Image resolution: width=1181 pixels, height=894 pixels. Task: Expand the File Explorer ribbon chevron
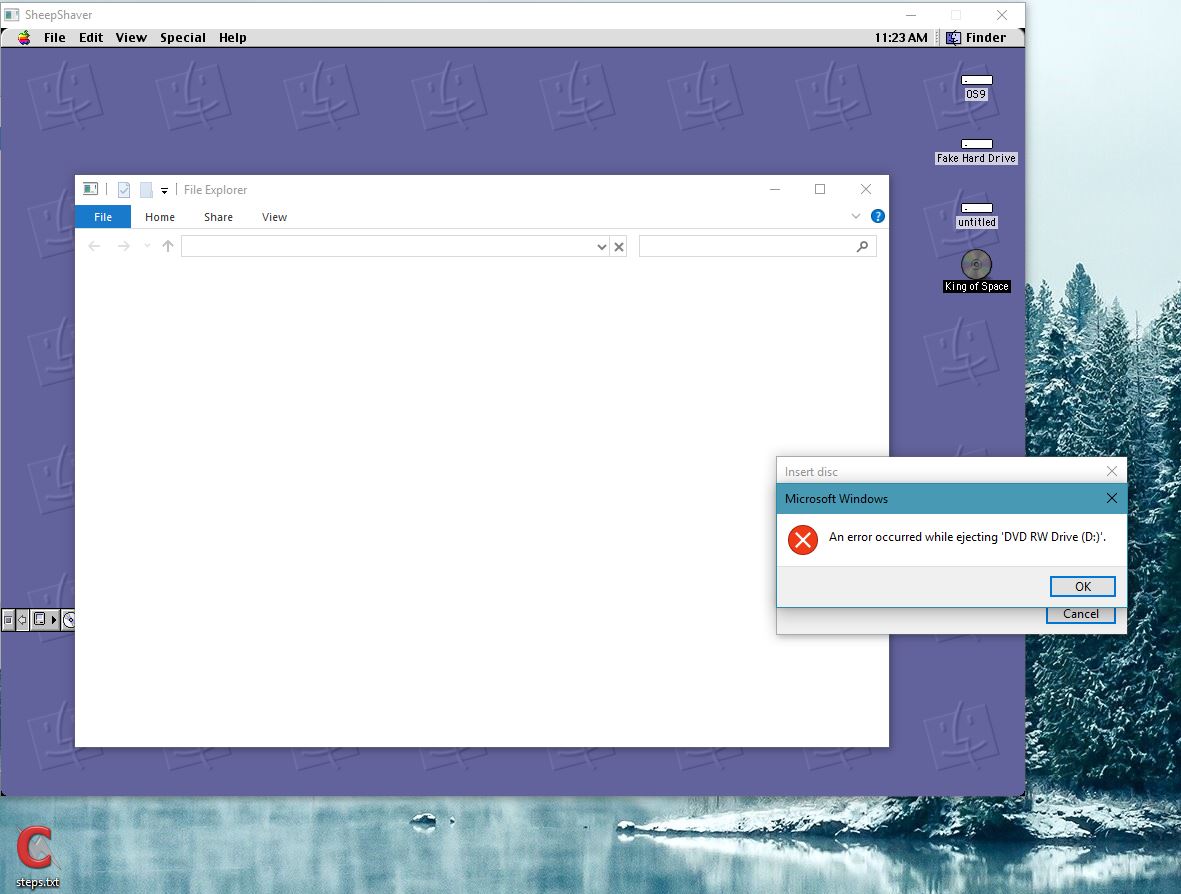pos(856,216)
